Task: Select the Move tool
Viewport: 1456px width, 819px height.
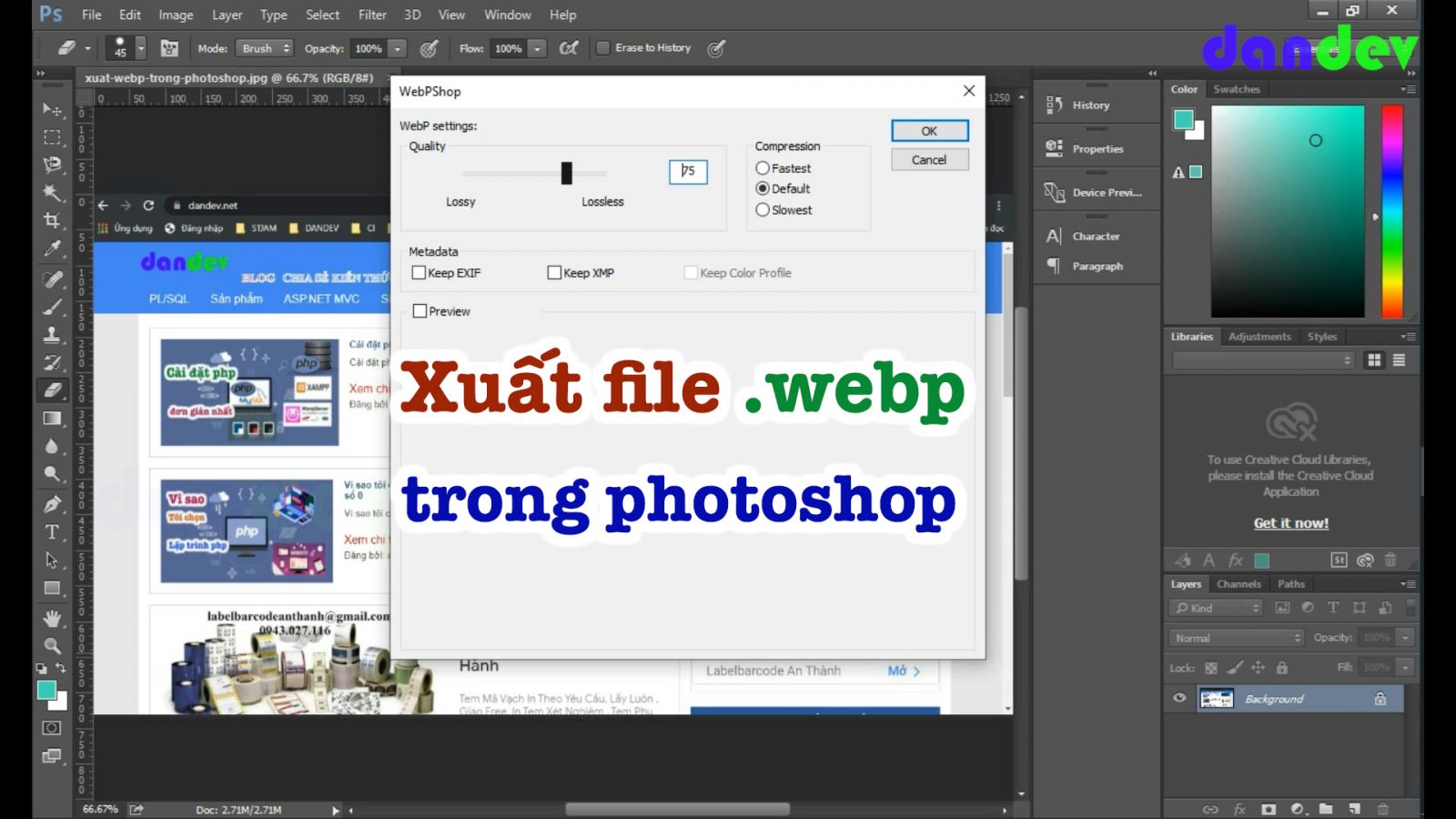Action: click(52, 109)
